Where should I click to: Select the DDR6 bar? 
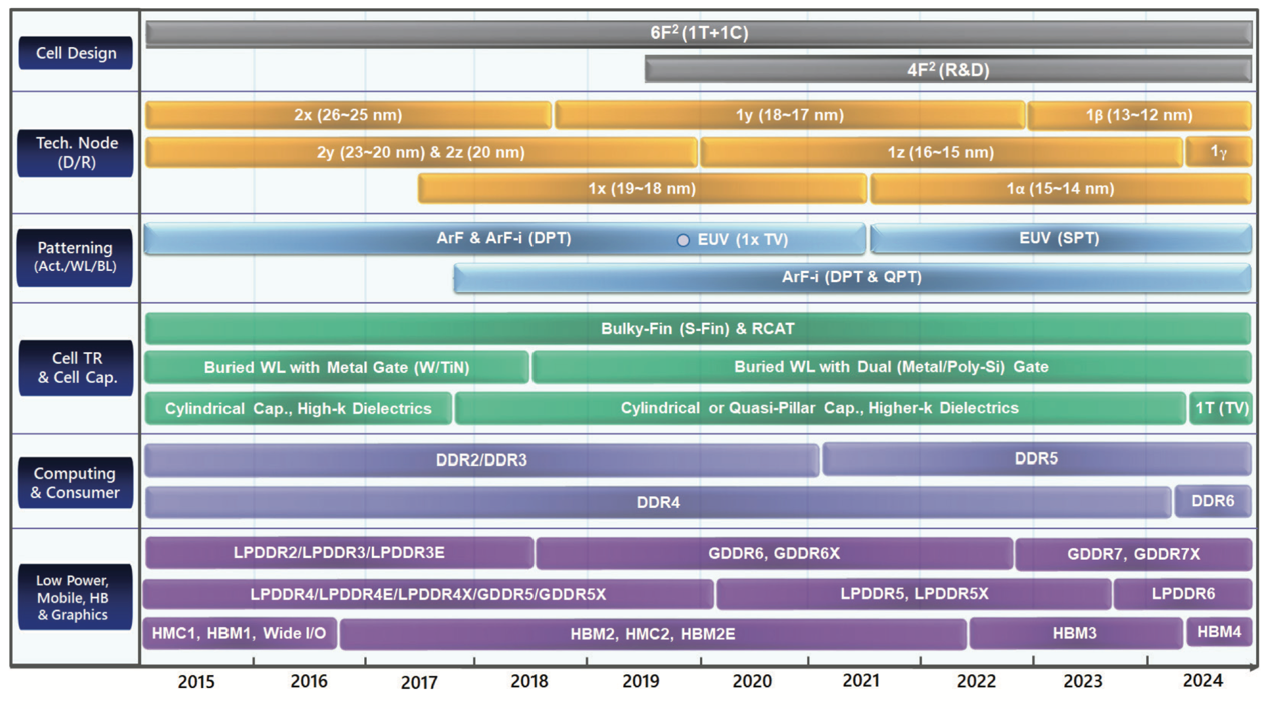point(1213,502)
